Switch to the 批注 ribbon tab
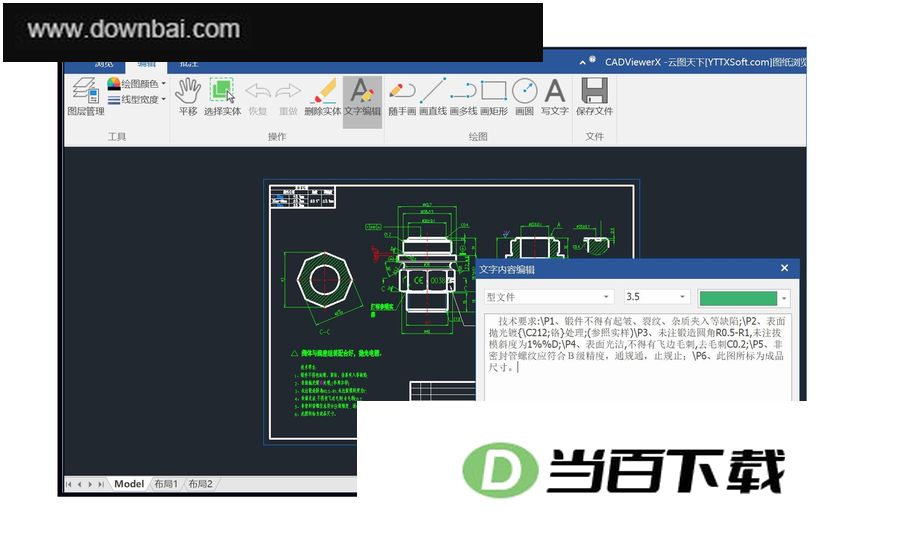Screen dimensions: 900x538 189,64
